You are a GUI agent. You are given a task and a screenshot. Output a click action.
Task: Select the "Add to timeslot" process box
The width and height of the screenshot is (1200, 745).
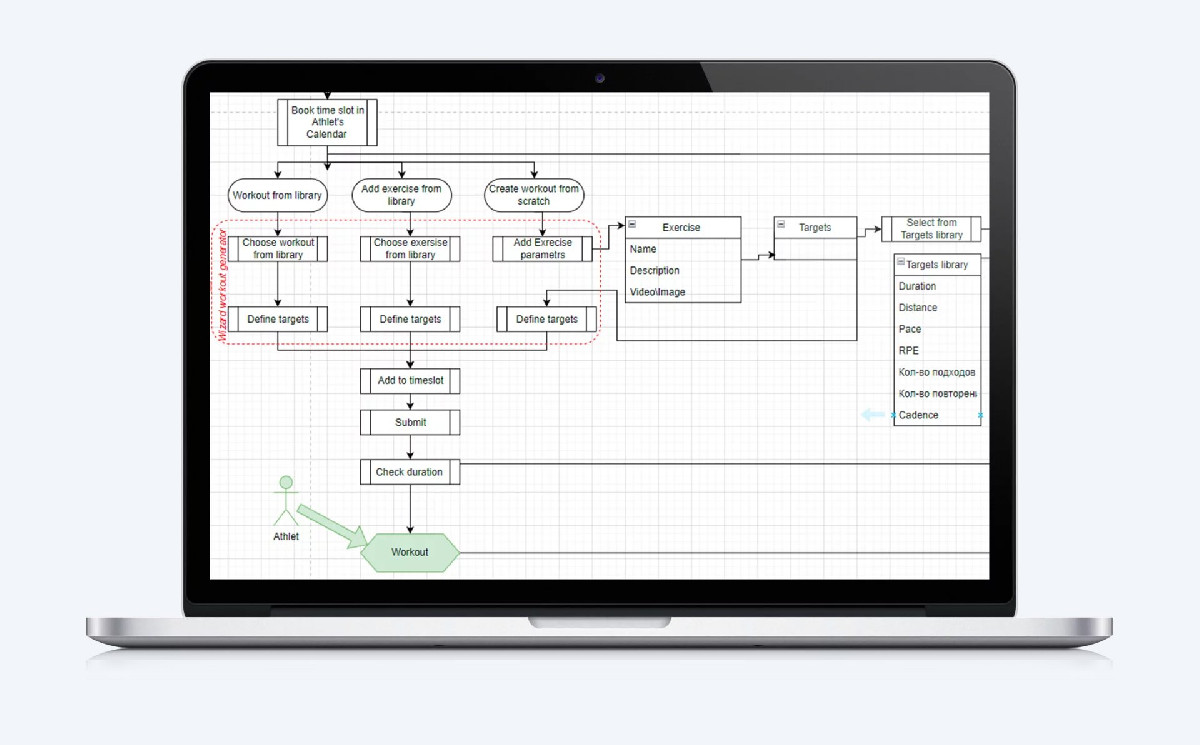click(x=410, y=381)
